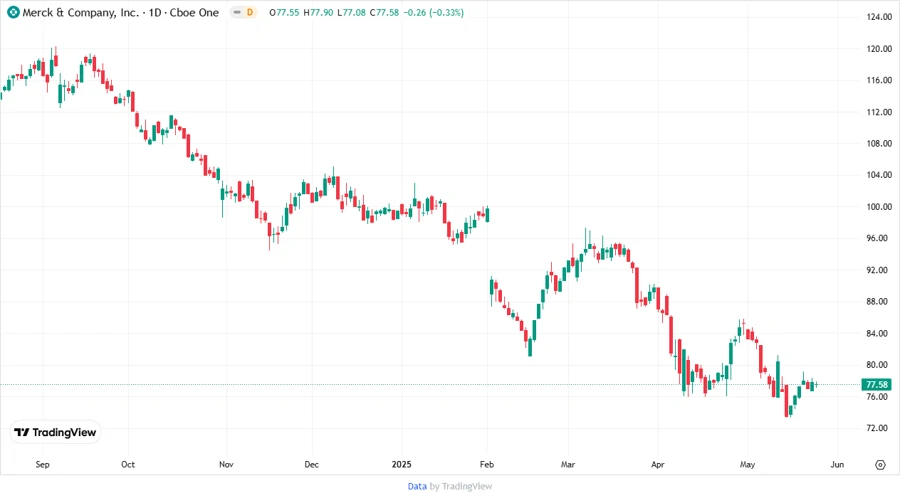Screen dimensions: 900x498
Task: Click the 124.00 price axis label
Action: coord(879,17)
